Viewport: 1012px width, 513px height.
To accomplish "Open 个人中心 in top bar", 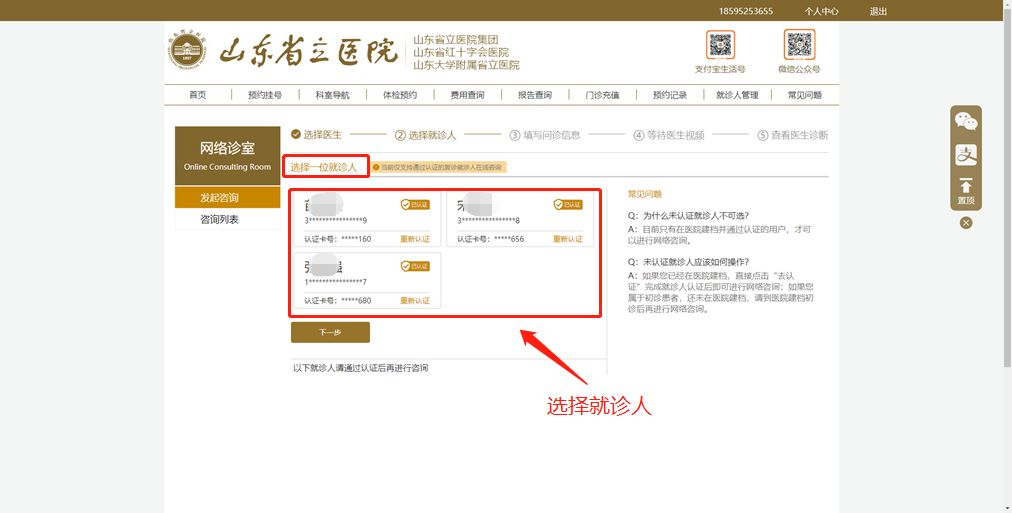I will coord(821,11).
